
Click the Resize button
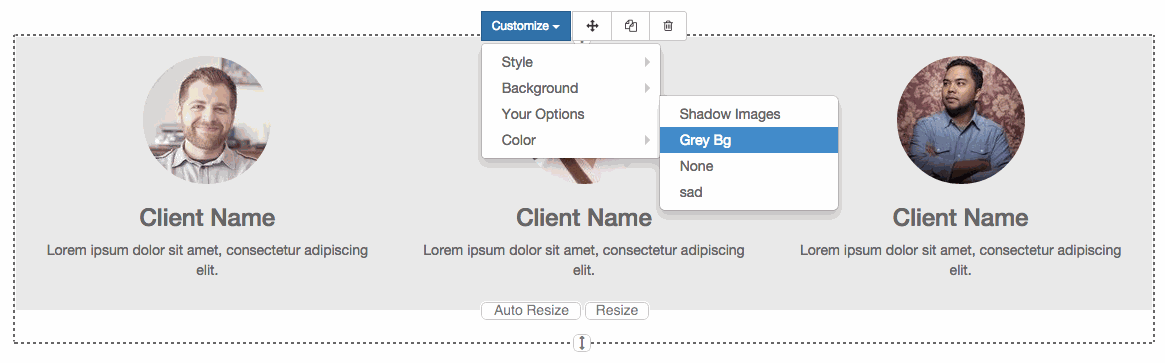pyautogui.click(x=617, y=310)
